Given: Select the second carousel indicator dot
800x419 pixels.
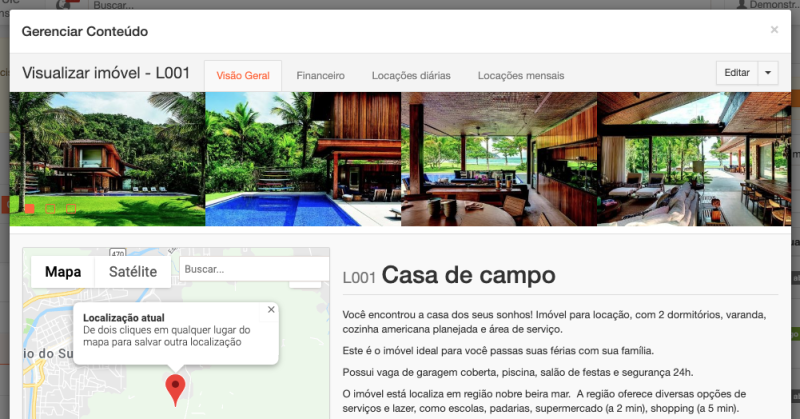Looking at the screenshot, I should [50, 209].
